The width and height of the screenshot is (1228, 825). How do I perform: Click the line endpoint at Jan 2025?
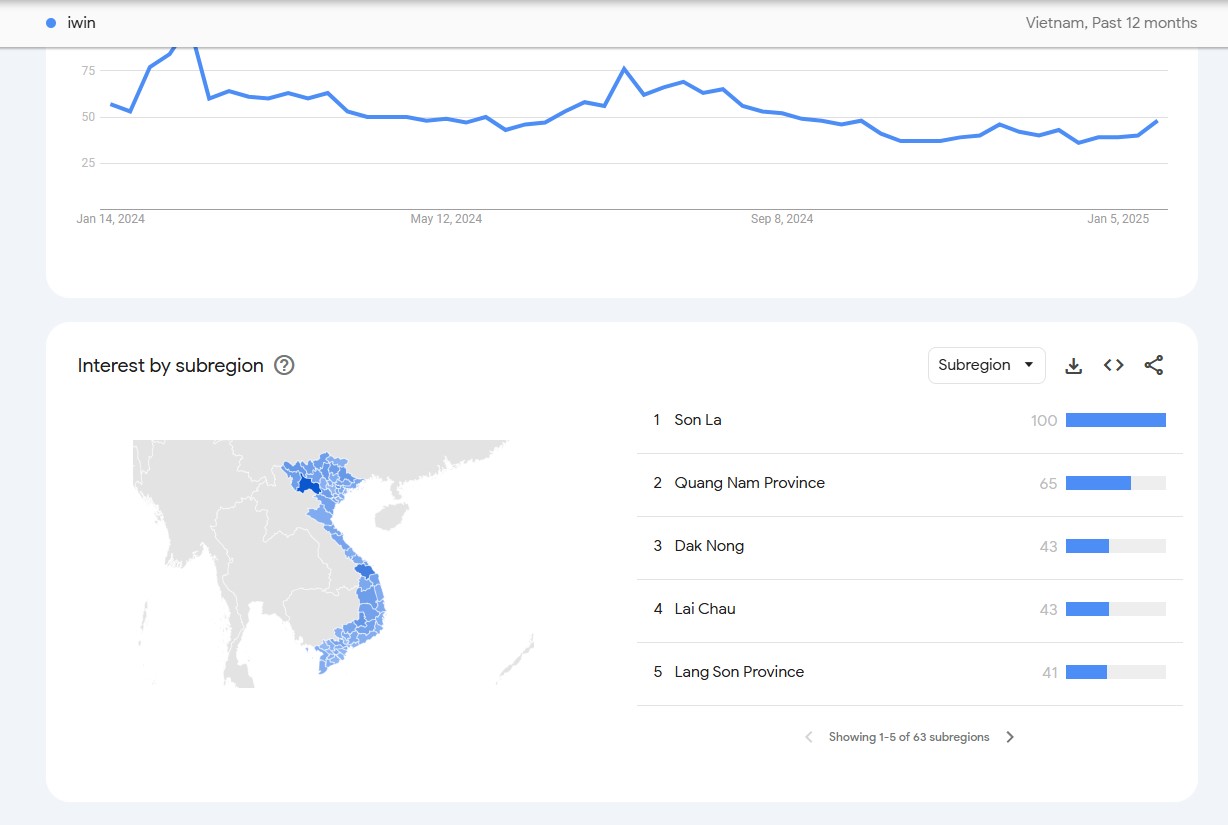(1157, 121)
